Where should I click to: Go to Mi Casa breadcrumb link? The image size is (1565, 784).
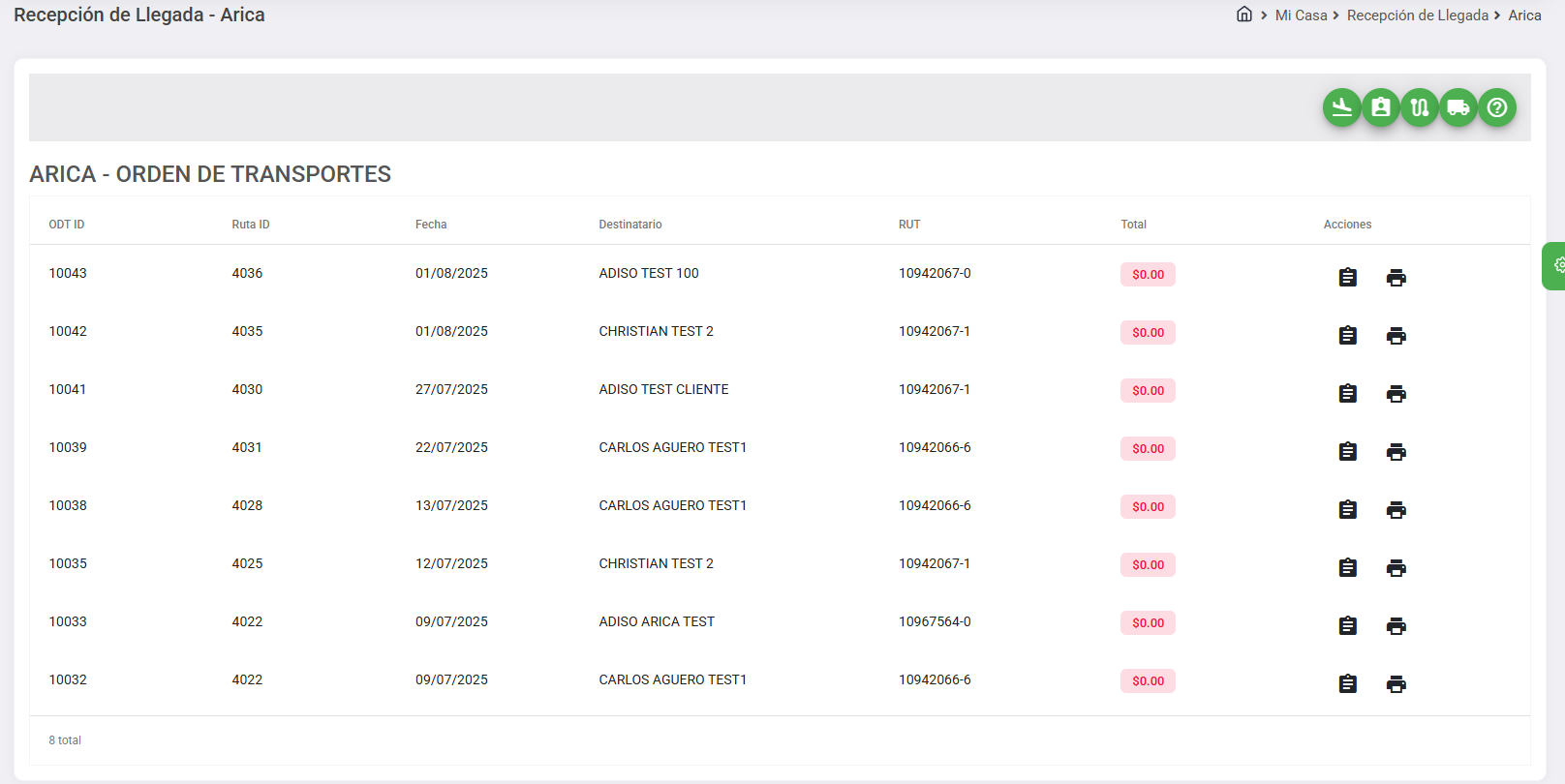pyautogui.click(x=1301, y=15)
